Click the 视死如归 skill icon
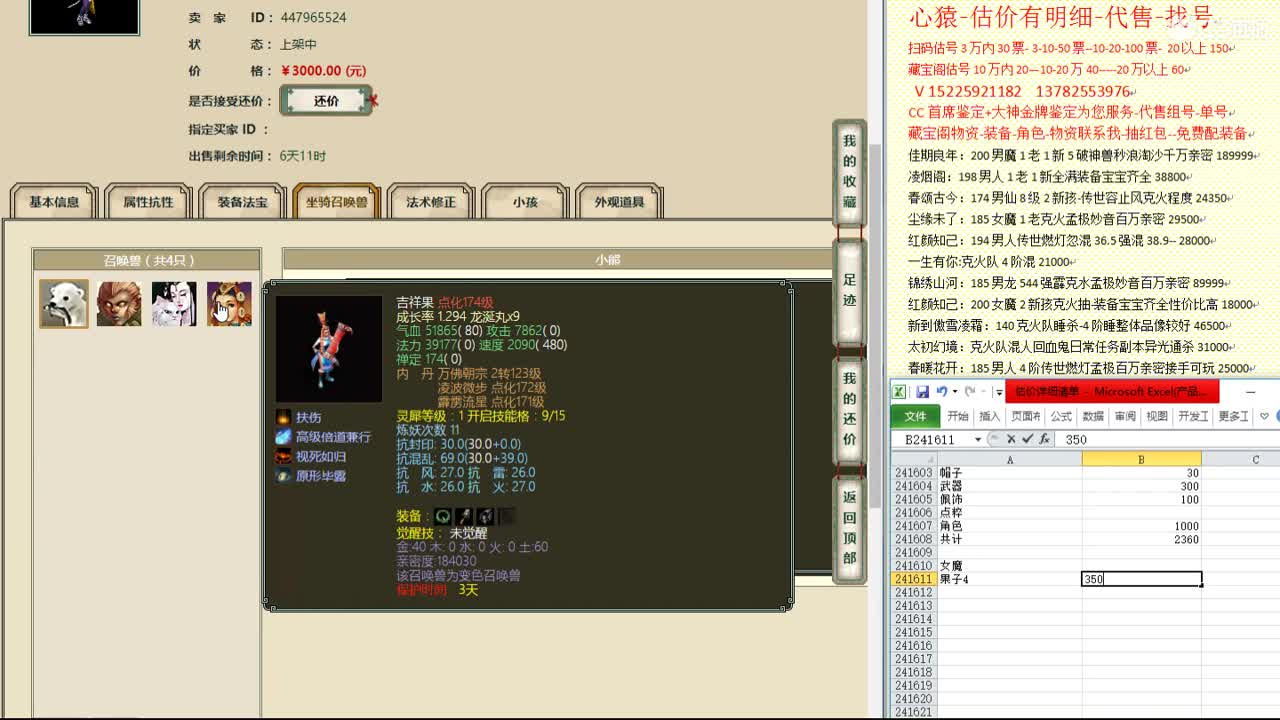The width and height of the screenshot is (1280, 720). tap(284, 456)
